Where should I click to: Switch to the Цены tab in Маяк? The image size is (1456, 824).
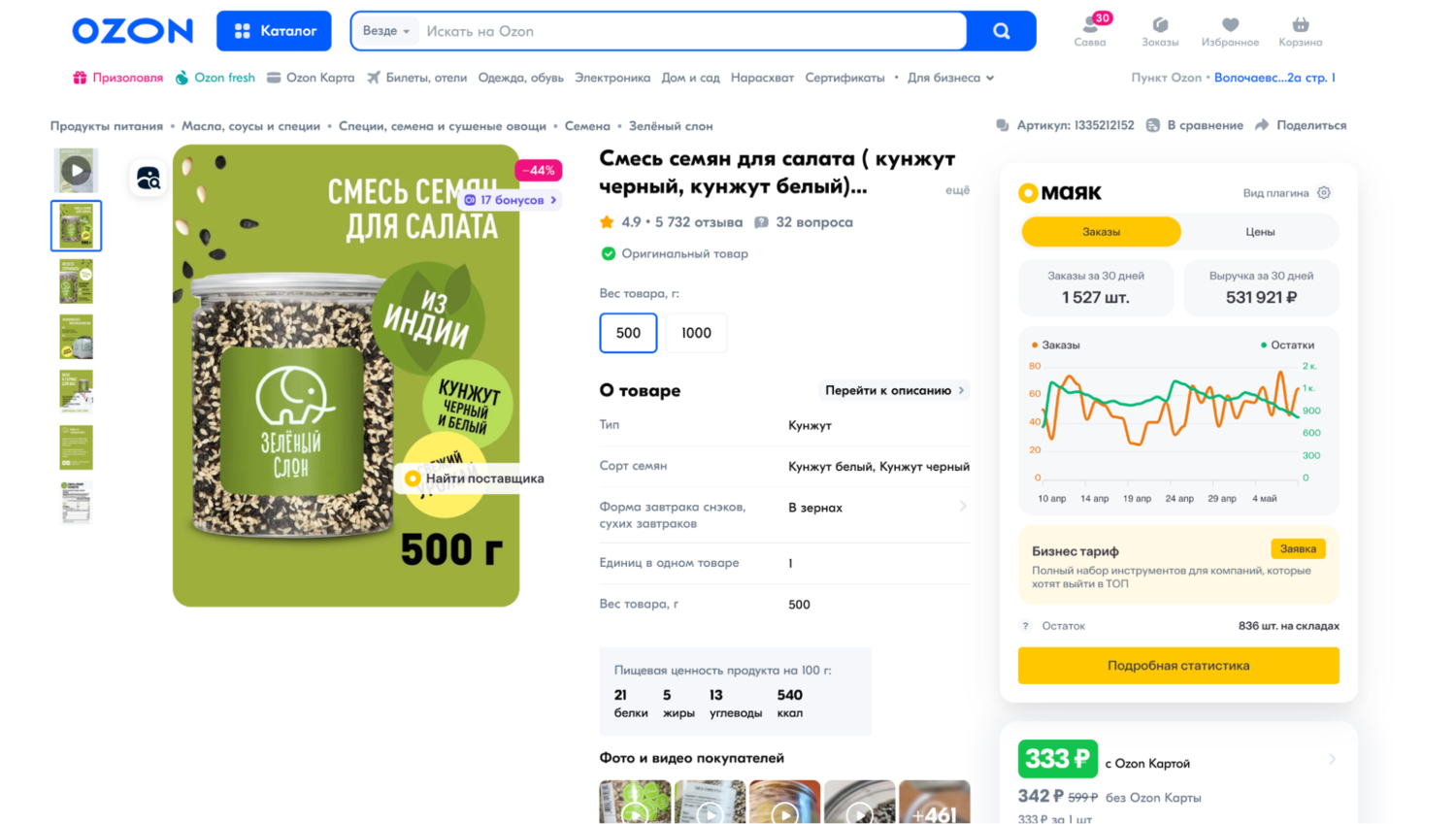coord(1260,232)
